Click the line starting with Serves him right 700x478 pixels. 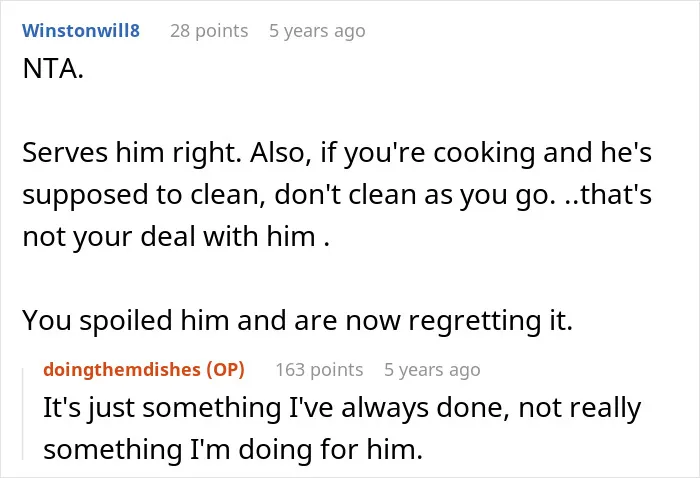(337, 153)
